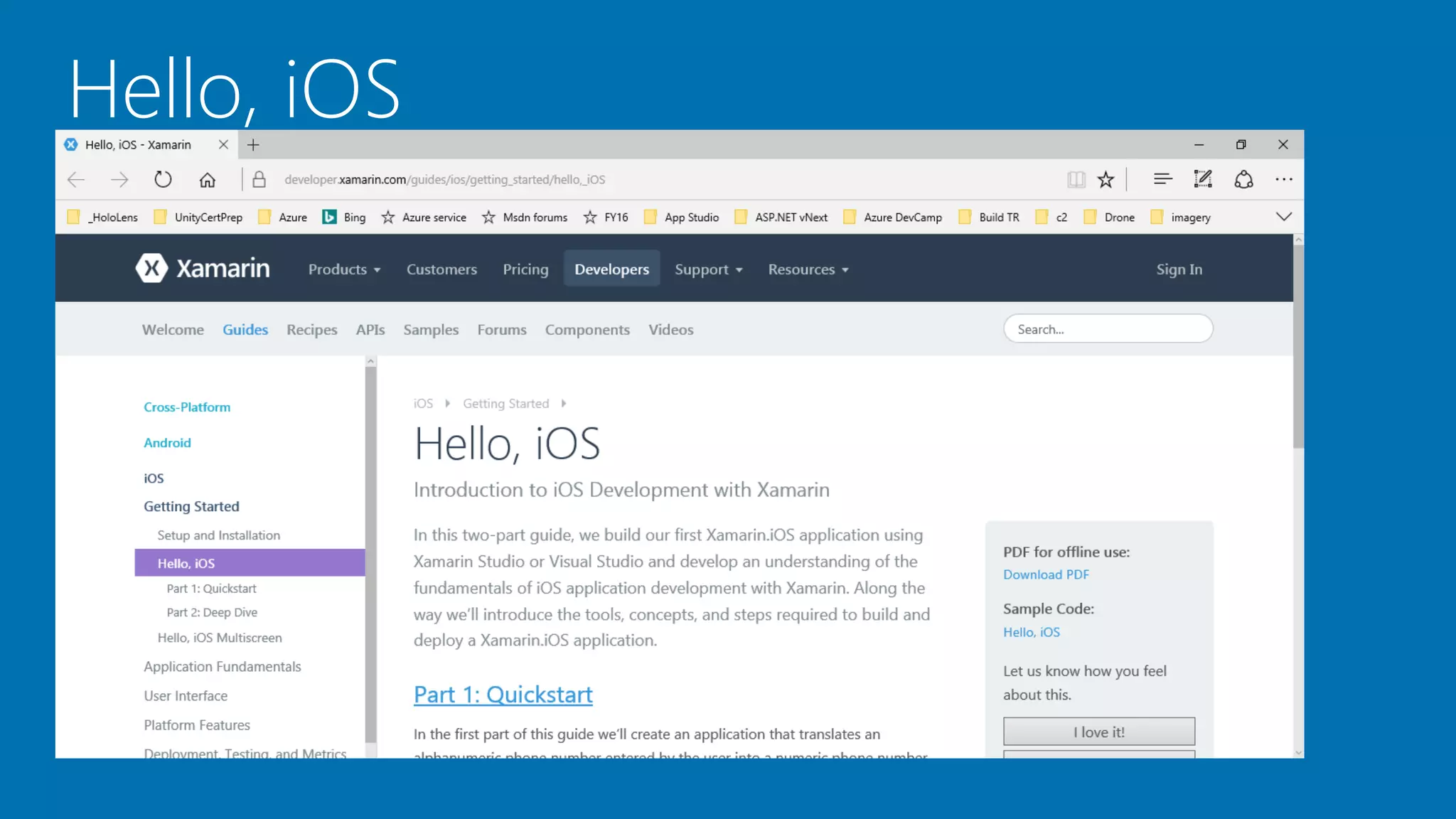Expand the favorites bar overflow chevron
Image resolution: width=1456 pixels, height=819 pixels.
[1284, 217]
